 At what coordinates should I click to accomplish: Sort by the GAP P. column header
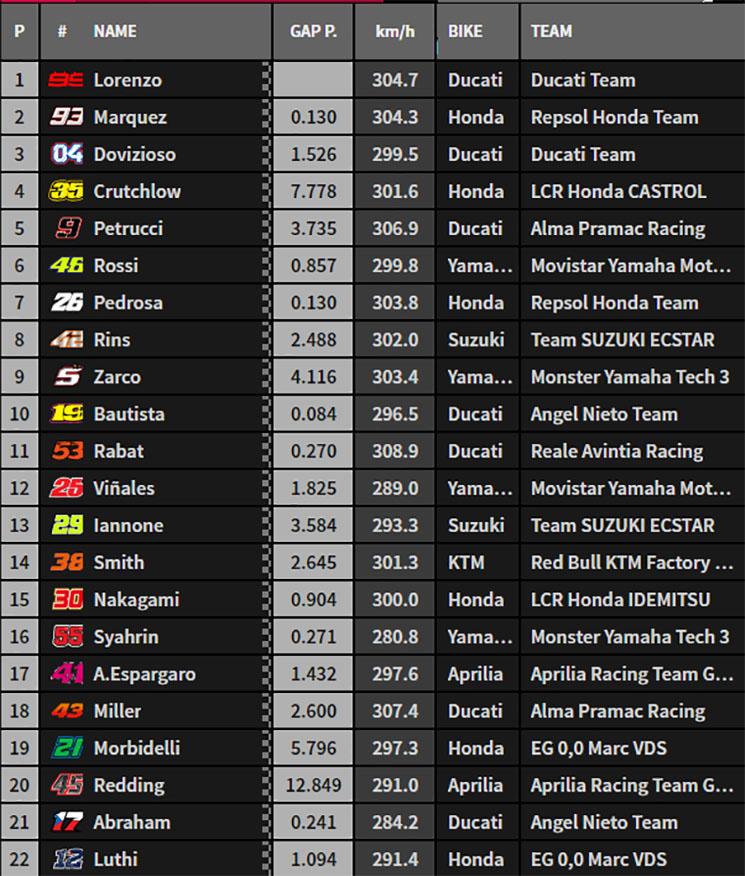coord(313,31)
